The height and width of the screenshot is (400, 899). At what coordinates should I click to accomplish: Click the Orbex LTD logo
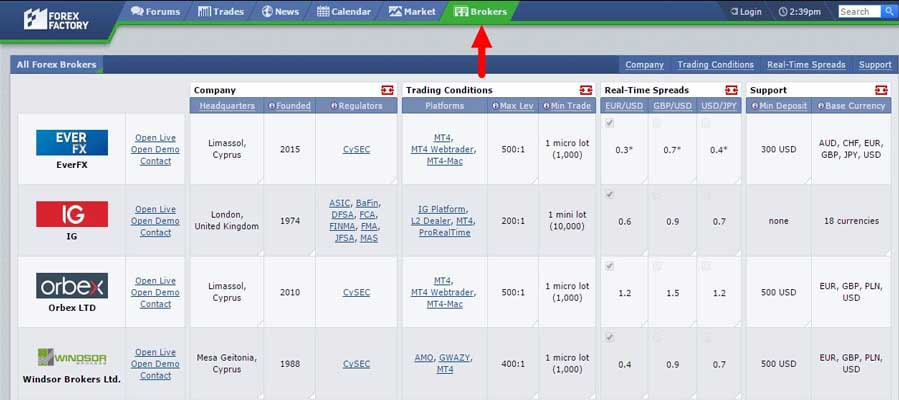[x=72, y=285]
